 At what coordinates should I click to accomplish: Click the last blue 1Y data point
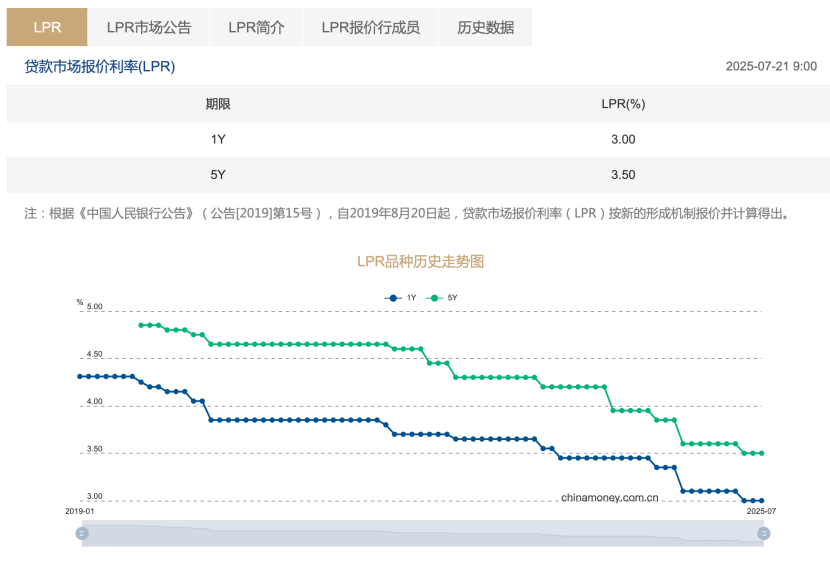(x=762, y=500)
